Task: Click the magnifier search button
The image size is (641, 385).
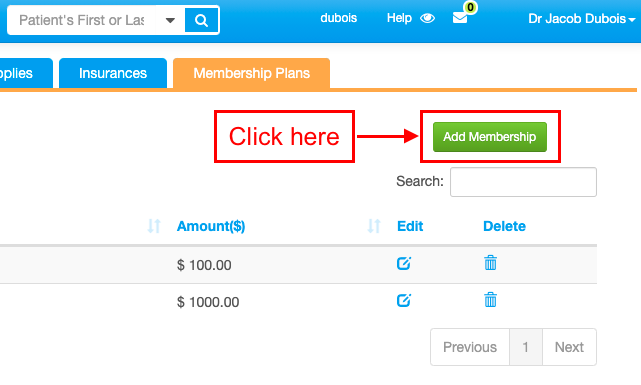Action: [201, 20]
